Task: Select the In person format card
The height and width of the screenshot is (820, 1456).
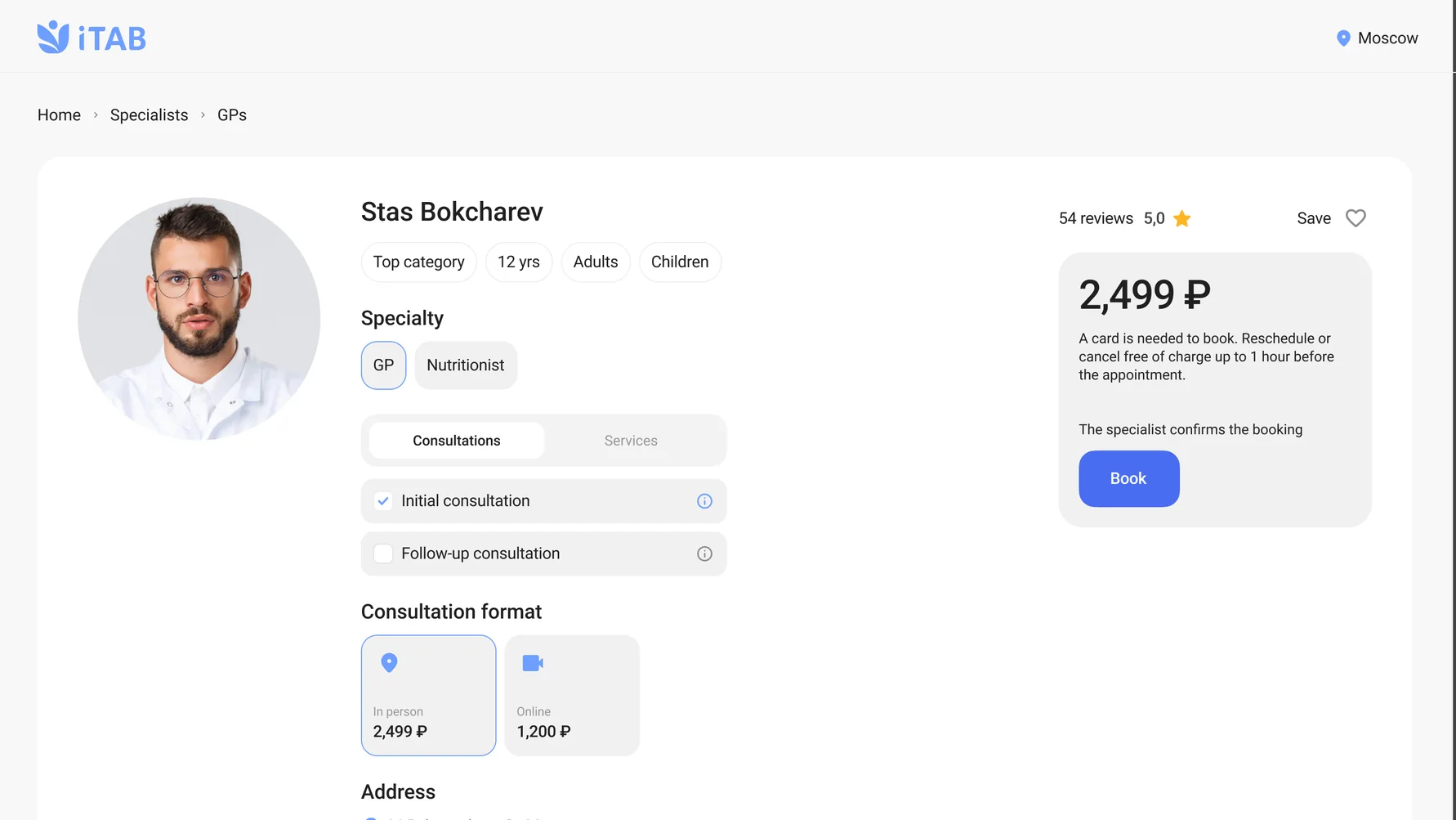Action: click(x=428, y=695)
